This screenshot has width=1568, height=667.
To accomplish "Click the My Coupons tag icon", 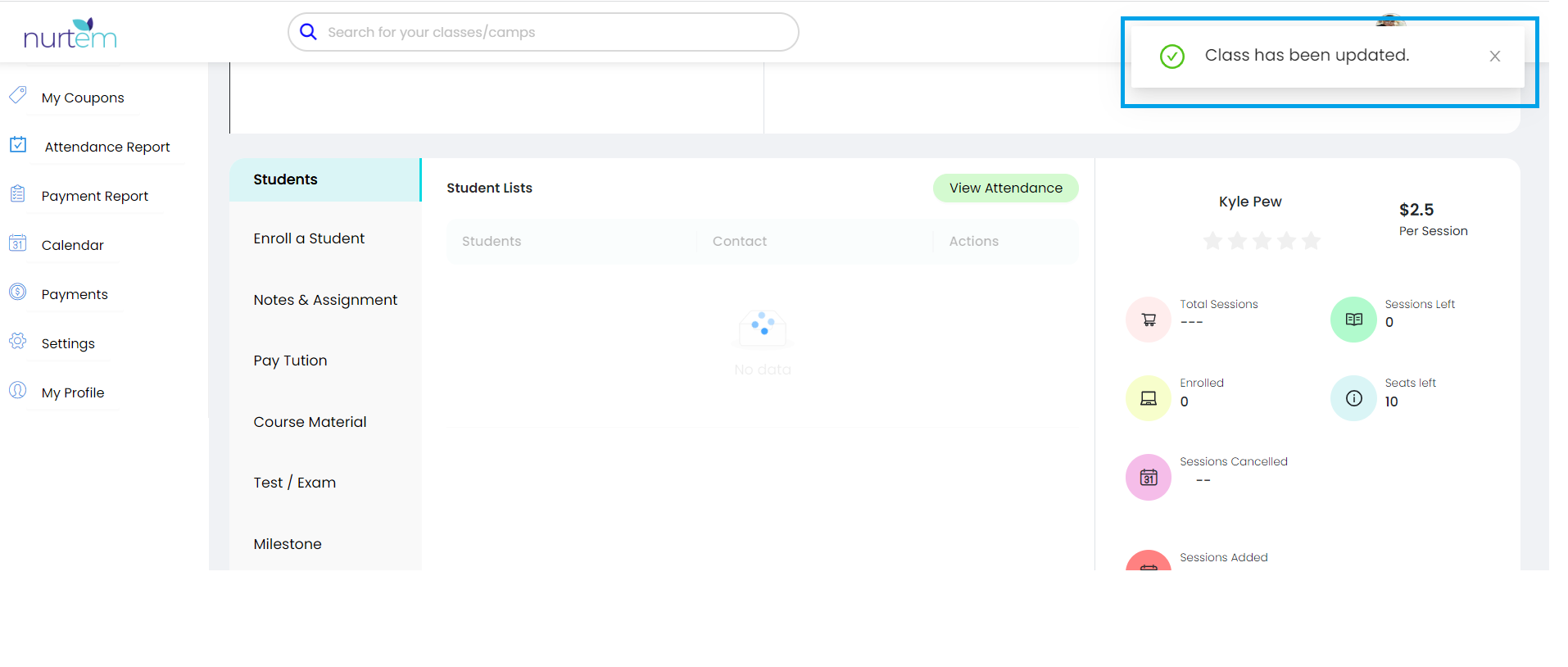I will (x=18, y=96).
